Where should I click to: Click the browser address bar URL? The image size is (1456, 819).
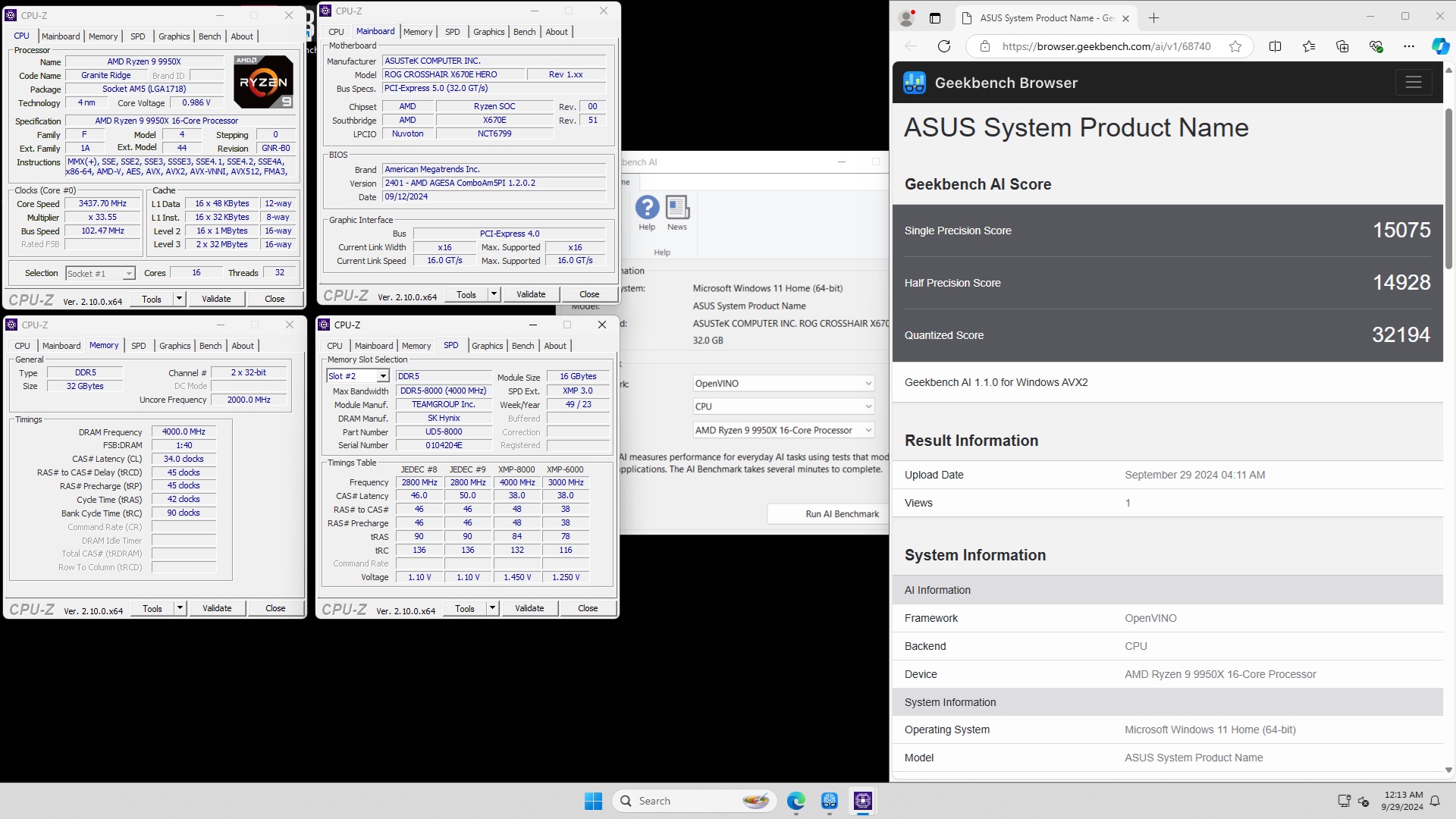click(1106, 46)
